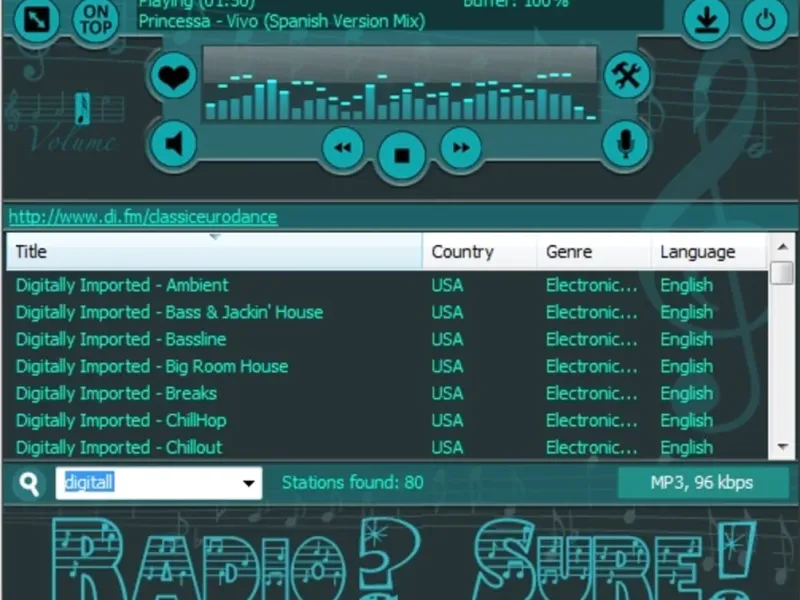The width and height of the screenshot is (800, 600).
Task: Click the compact view resize arrow icon
Action: click(37, 20)
